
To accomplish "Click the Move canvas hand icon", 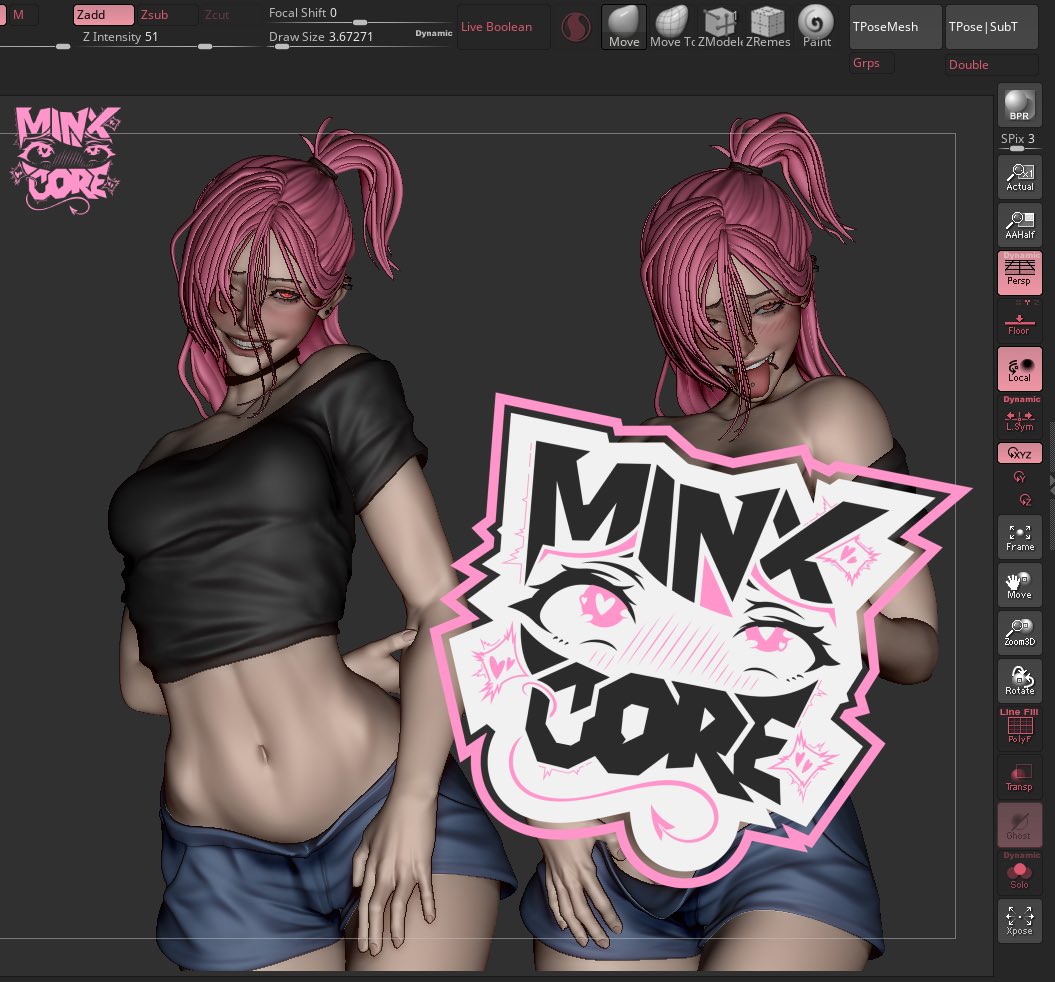I will 1019,585.
